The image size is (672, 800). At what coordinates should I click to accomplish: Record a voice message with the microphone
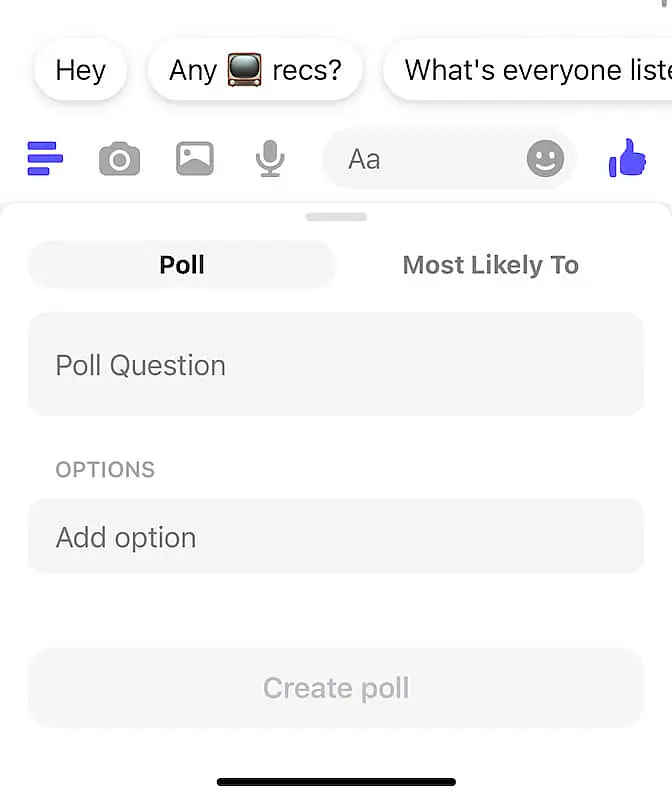click(268, 158)
